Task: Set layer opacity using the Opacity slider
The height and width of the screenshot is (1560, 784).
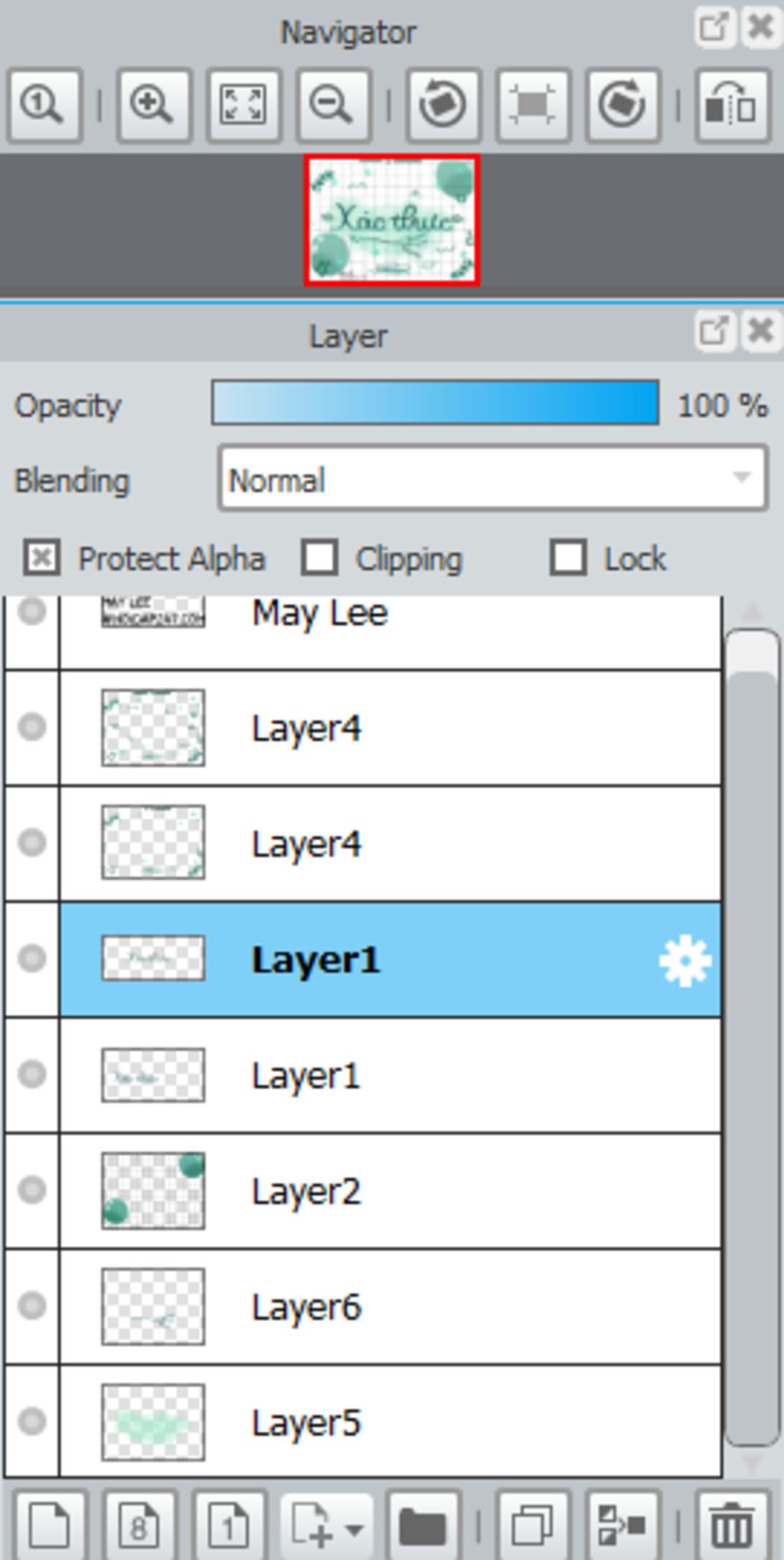Action: tap(435, 403)
